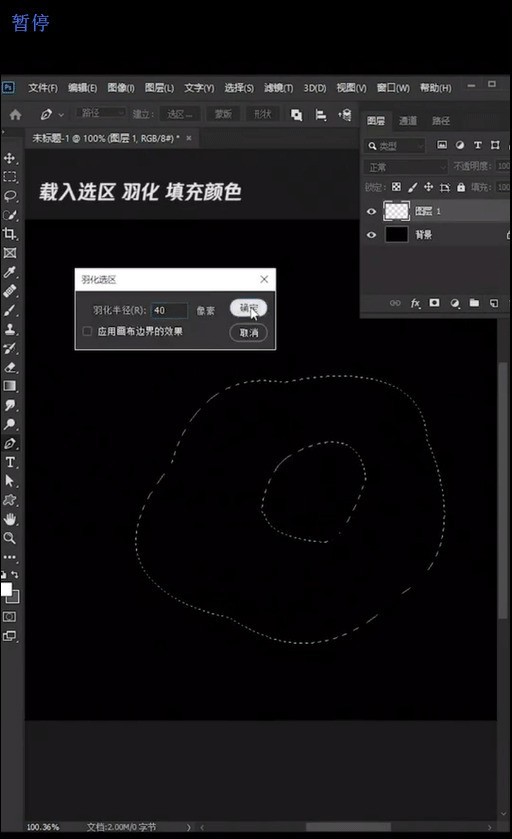This screenshot has height=839, width=512.
Task: Change screen mode icon
Action: pos(10,636)
